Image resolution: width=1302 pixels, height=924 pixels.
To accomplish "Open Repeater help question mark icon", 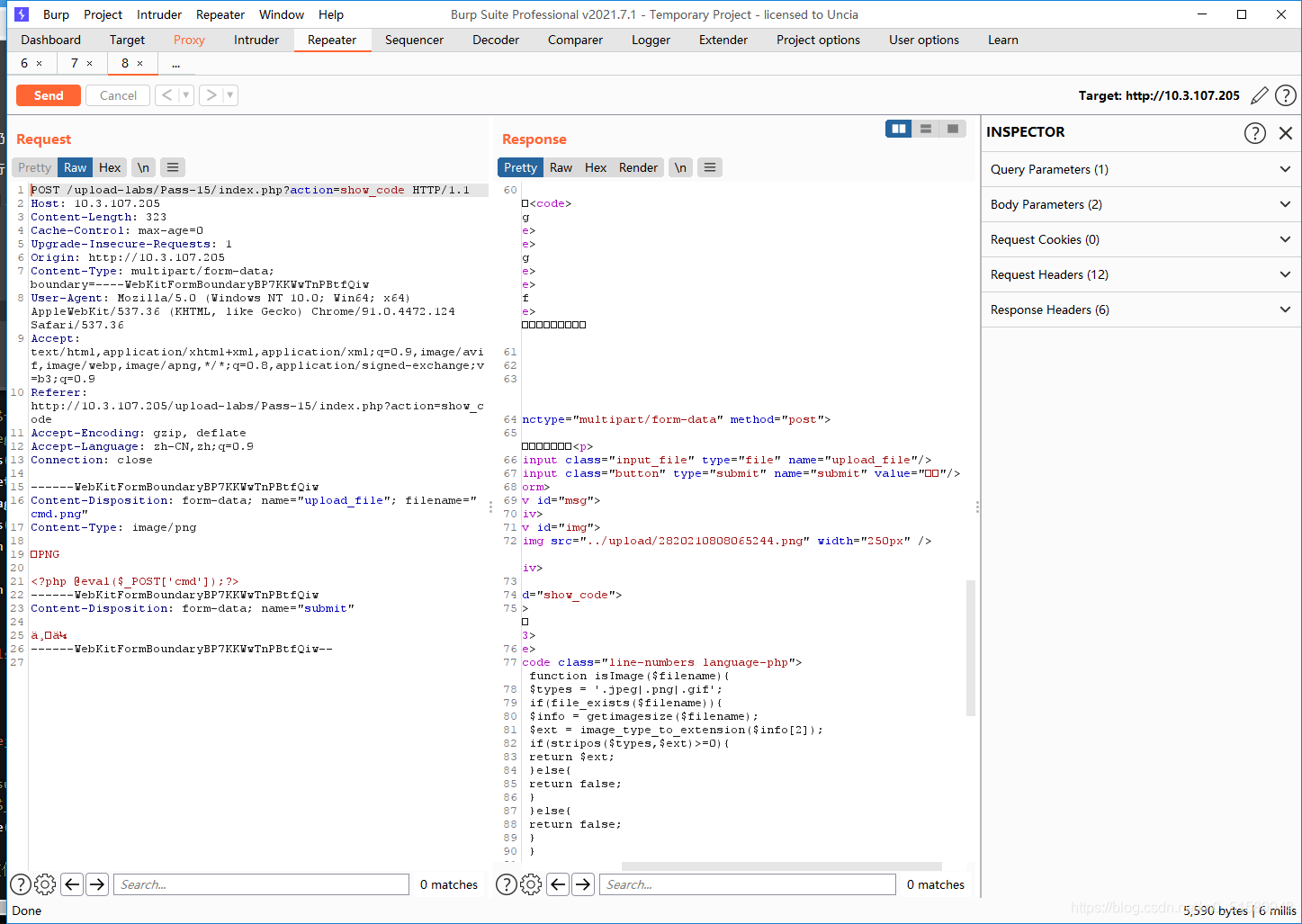I will (1286, 95).
